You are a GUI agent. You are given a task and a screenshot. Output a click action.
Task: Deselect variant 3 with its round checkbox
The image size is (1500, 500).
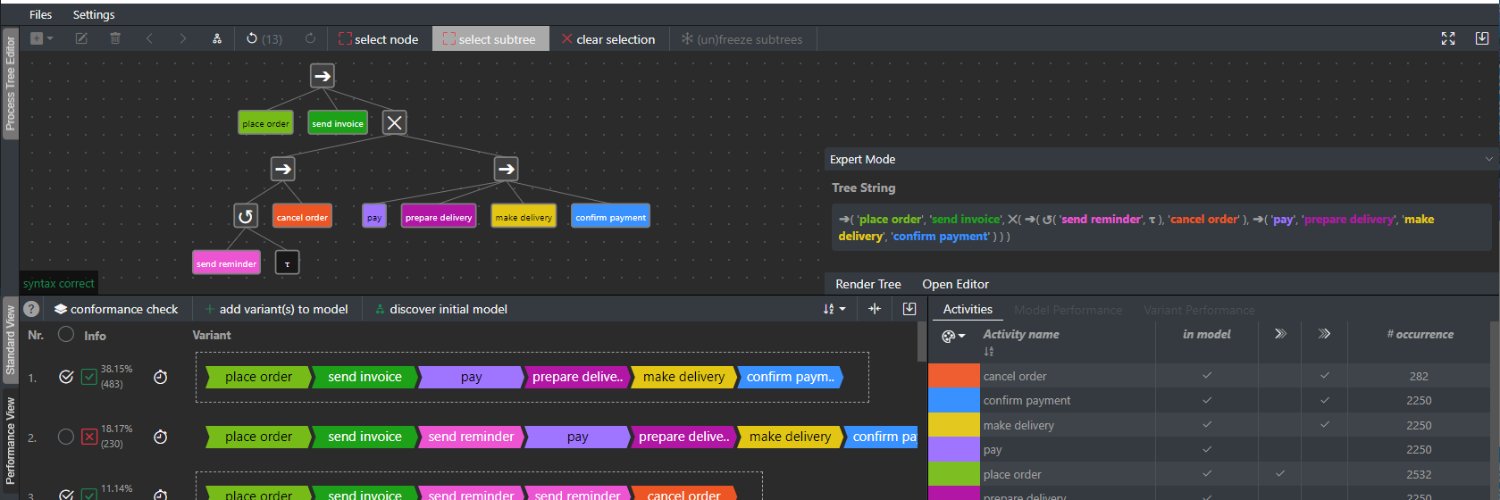tap(66, 495)
